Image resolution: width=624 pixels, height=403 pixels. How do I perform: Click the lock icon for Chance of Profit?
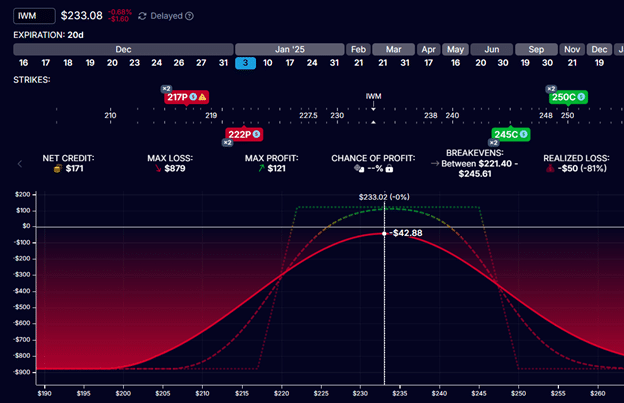(x=390, y=169)
